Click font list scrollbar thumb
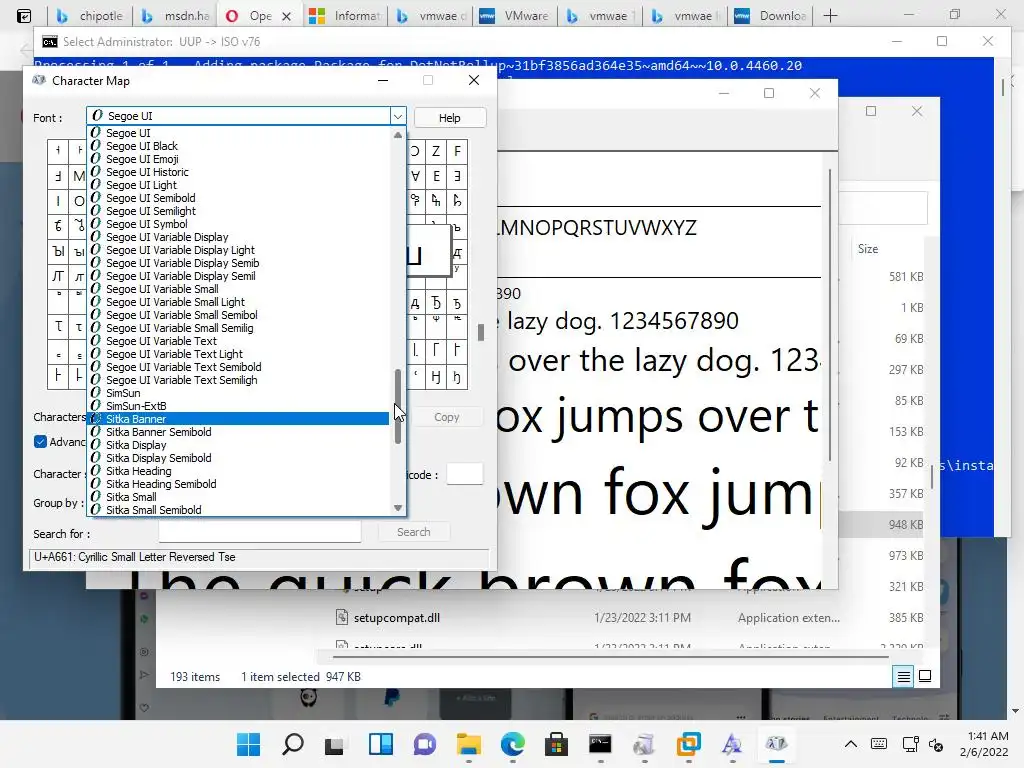Viewport: 1024px width, 768px height. pos(398,406)
